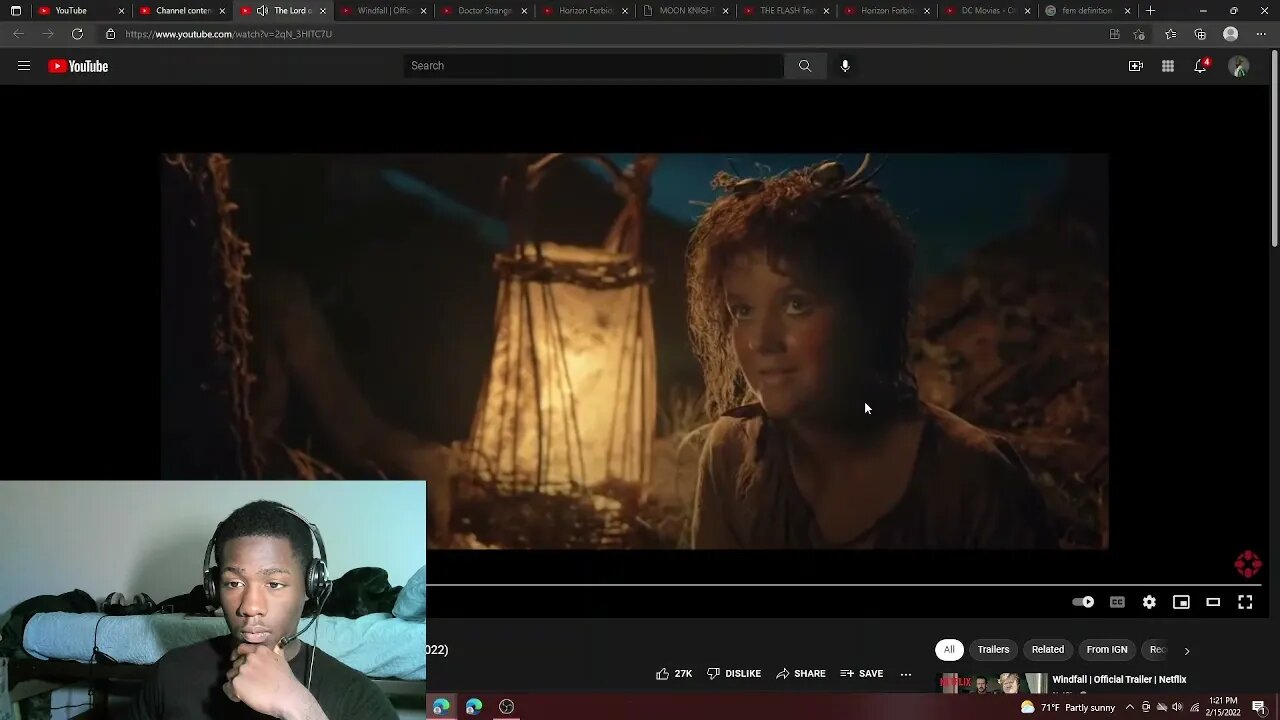Image resolution: width=1280 pixels, height=720 pixels.
Task: Enable theater mode
Action: pyautogui.click(x=1213, y=602)
